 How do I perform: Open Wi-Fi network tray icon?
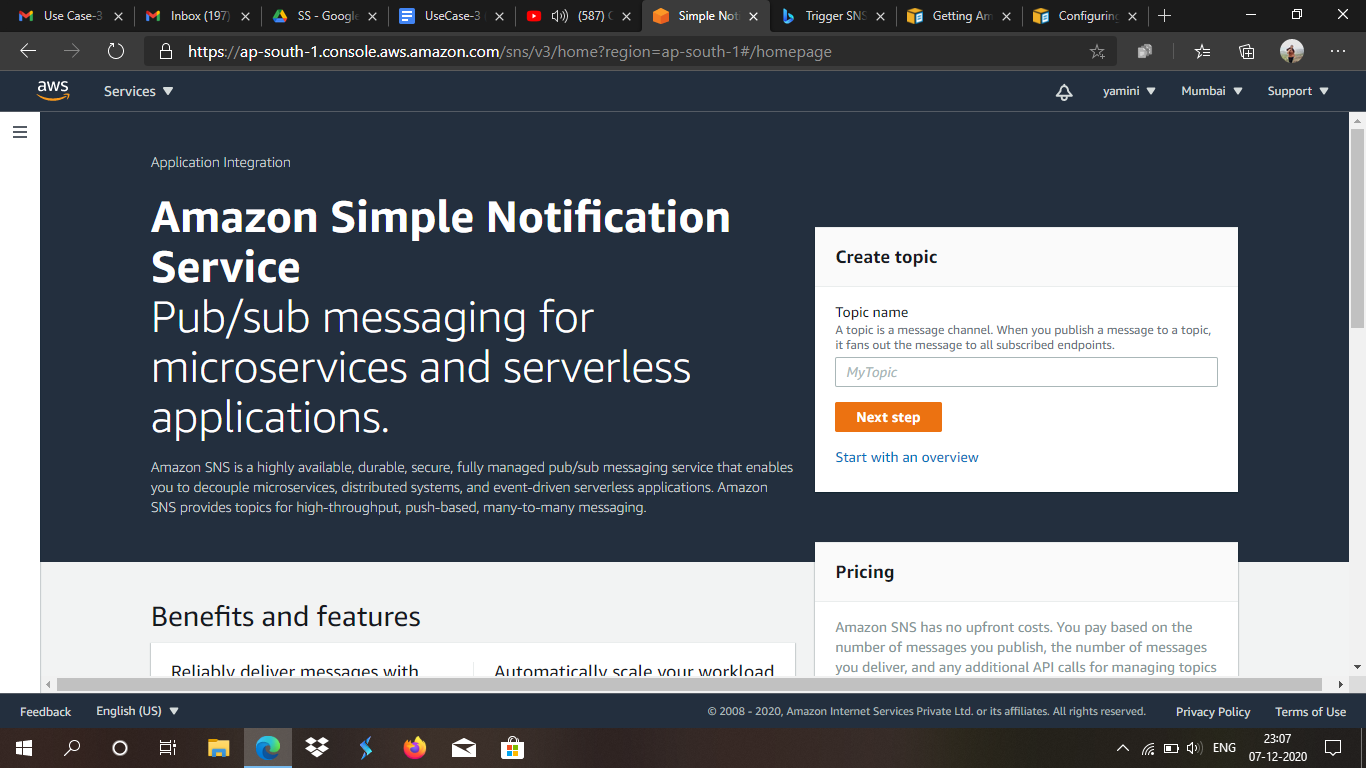click(x=1148, y=748)
